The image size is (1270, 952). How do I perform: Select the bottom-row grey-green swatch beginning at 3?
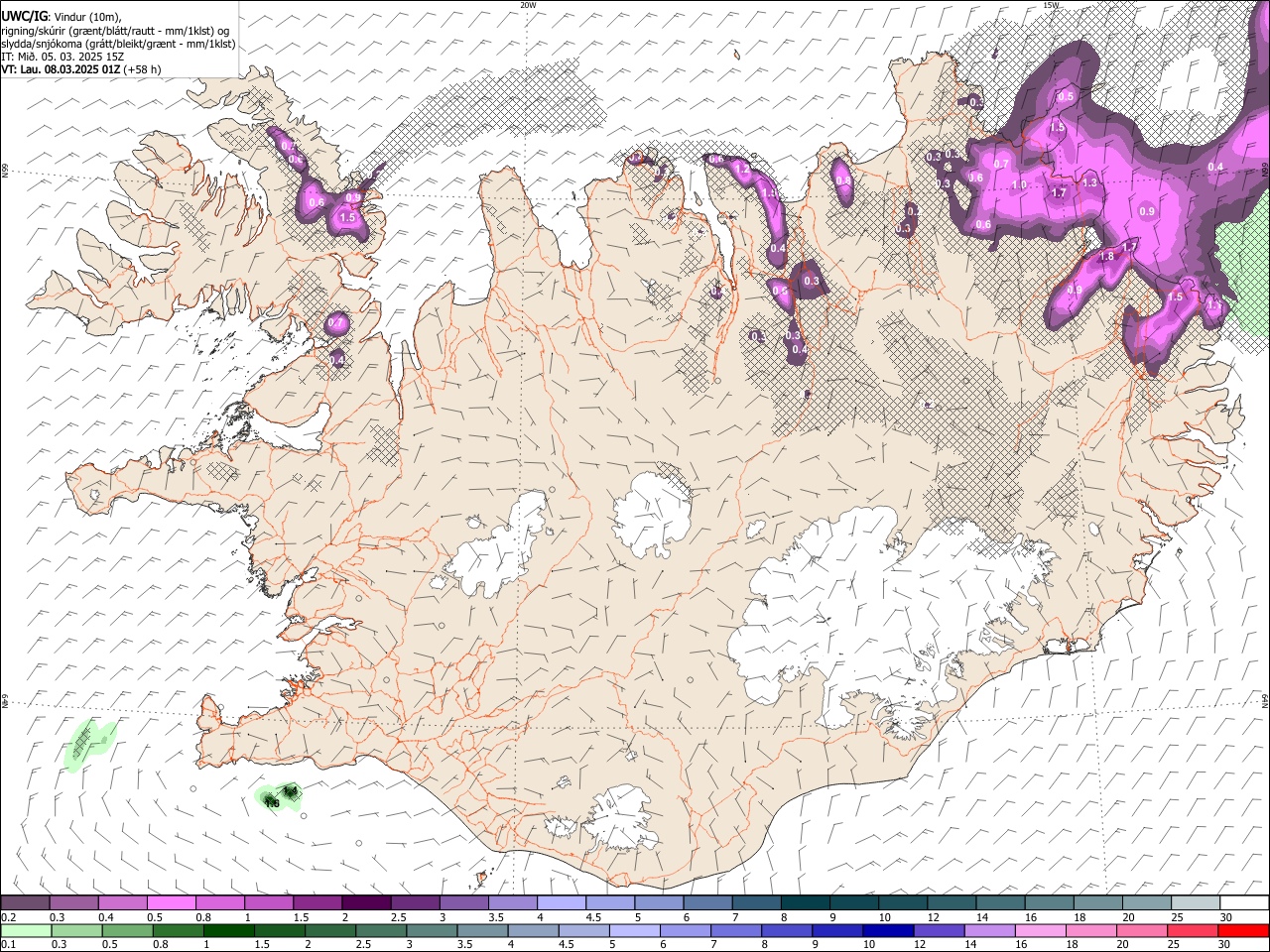tap(431, 930)
